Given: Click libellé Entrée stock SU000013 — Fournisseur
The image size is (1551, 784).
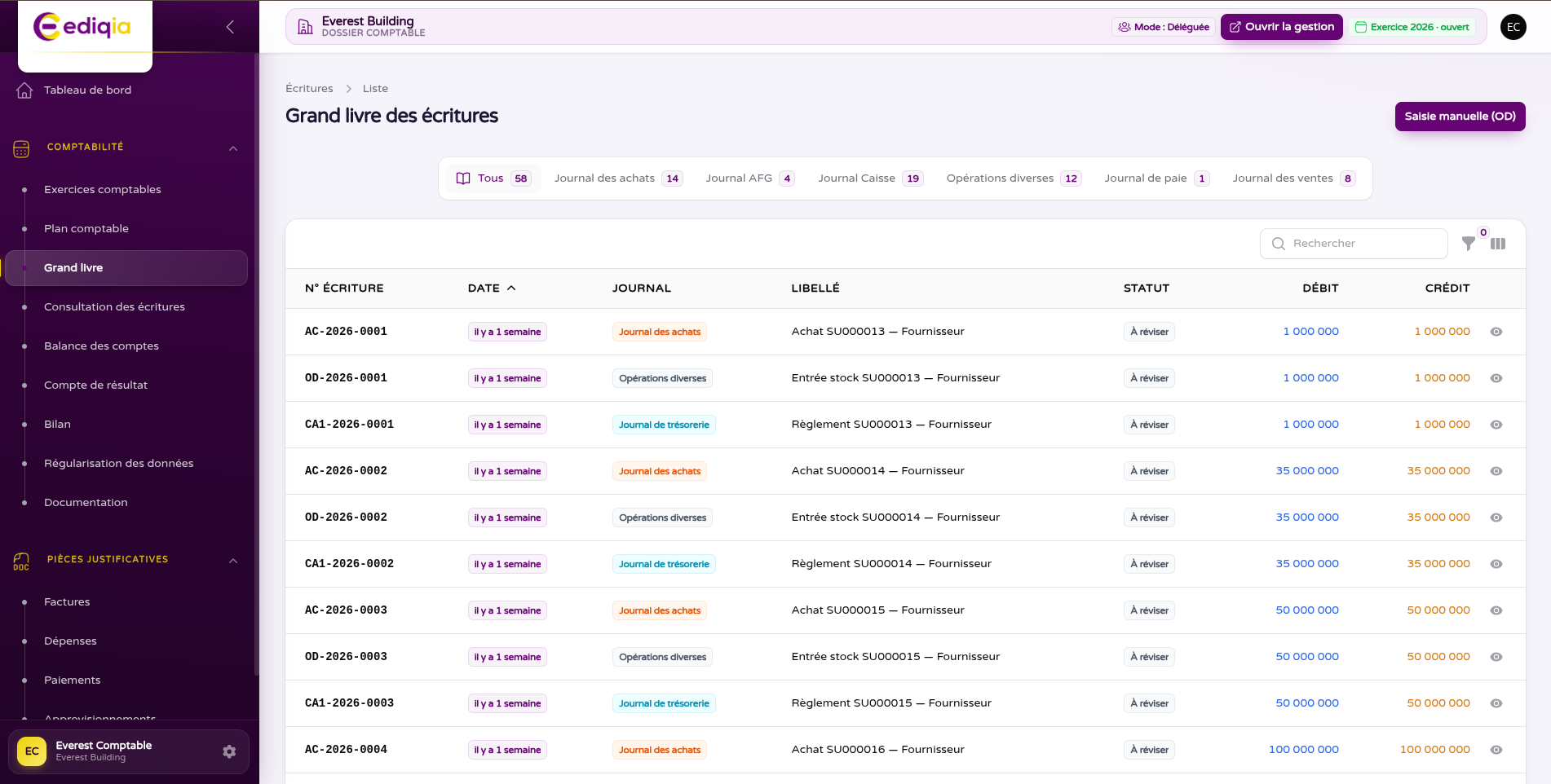Looking at the screenshot, I should tap(895, 378).
